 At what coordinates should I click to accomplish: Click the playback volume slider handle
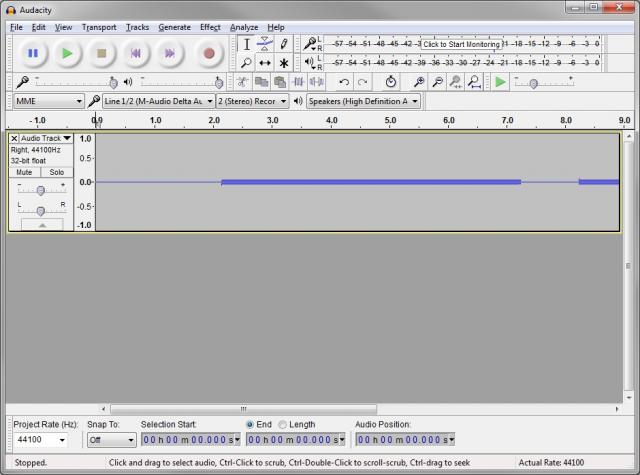point(219,83)
